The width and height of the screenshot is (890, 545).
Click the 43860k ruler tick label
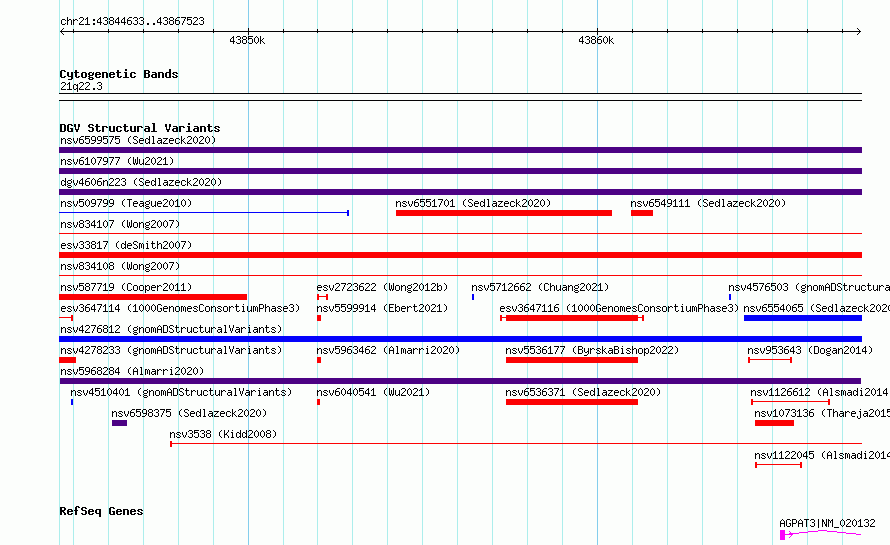pyautogui.click(x=596, y=40)
